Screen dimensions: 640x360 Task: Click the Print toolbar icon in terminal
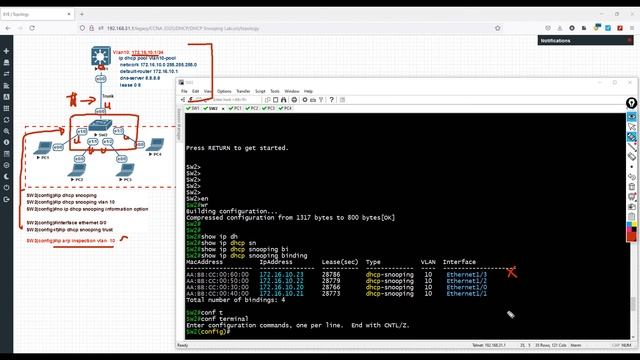(294, 100)
